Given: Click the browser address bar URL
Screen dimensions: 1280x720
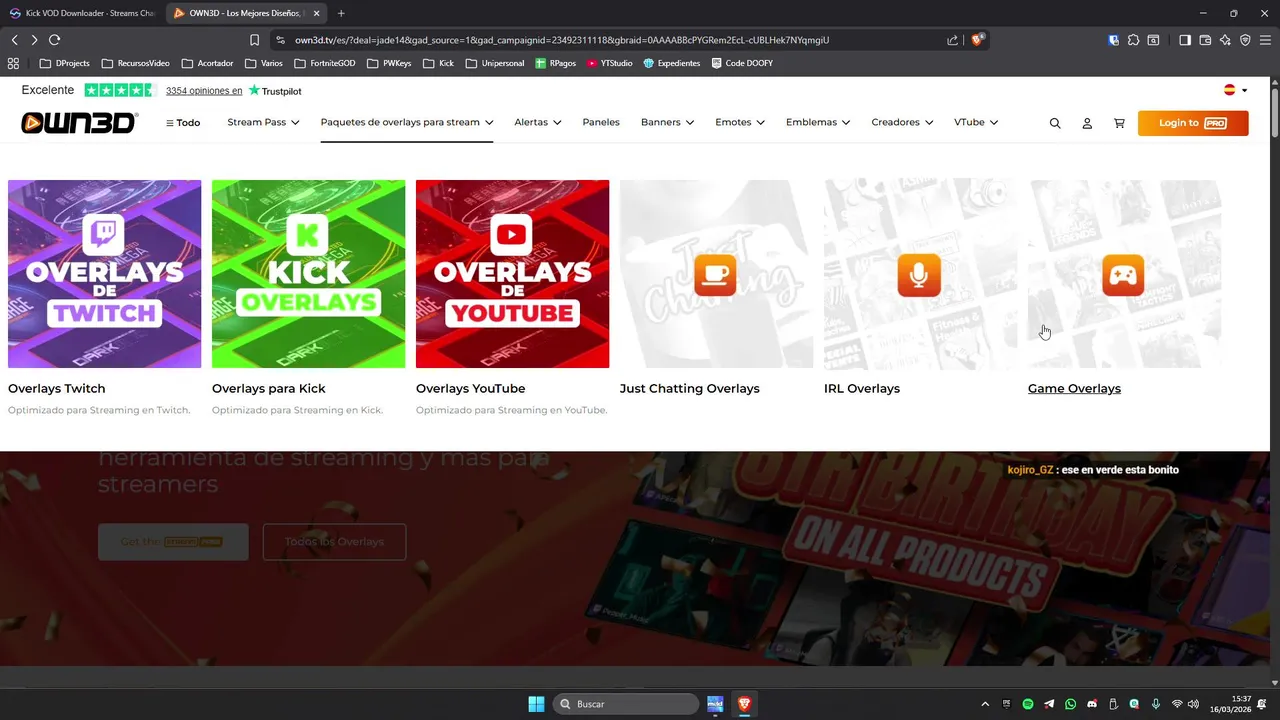Looking at the screenshot, I should click(x=562, y=40).
